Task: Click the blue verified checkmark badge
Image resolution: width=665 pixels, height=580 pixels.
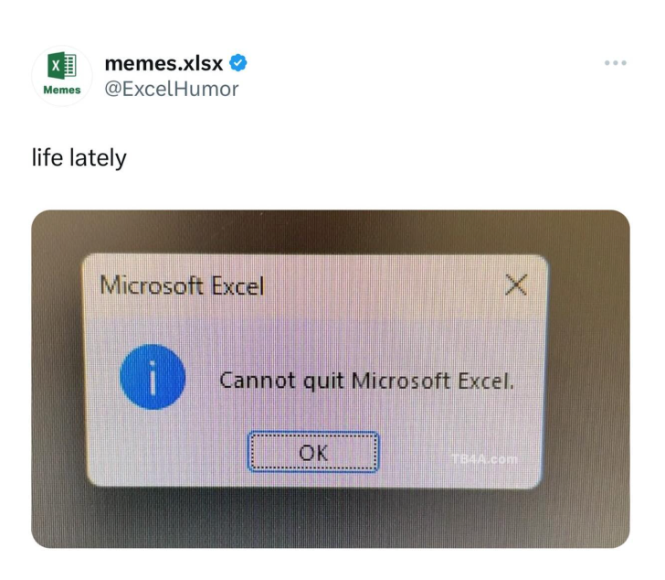Action: 238,63
